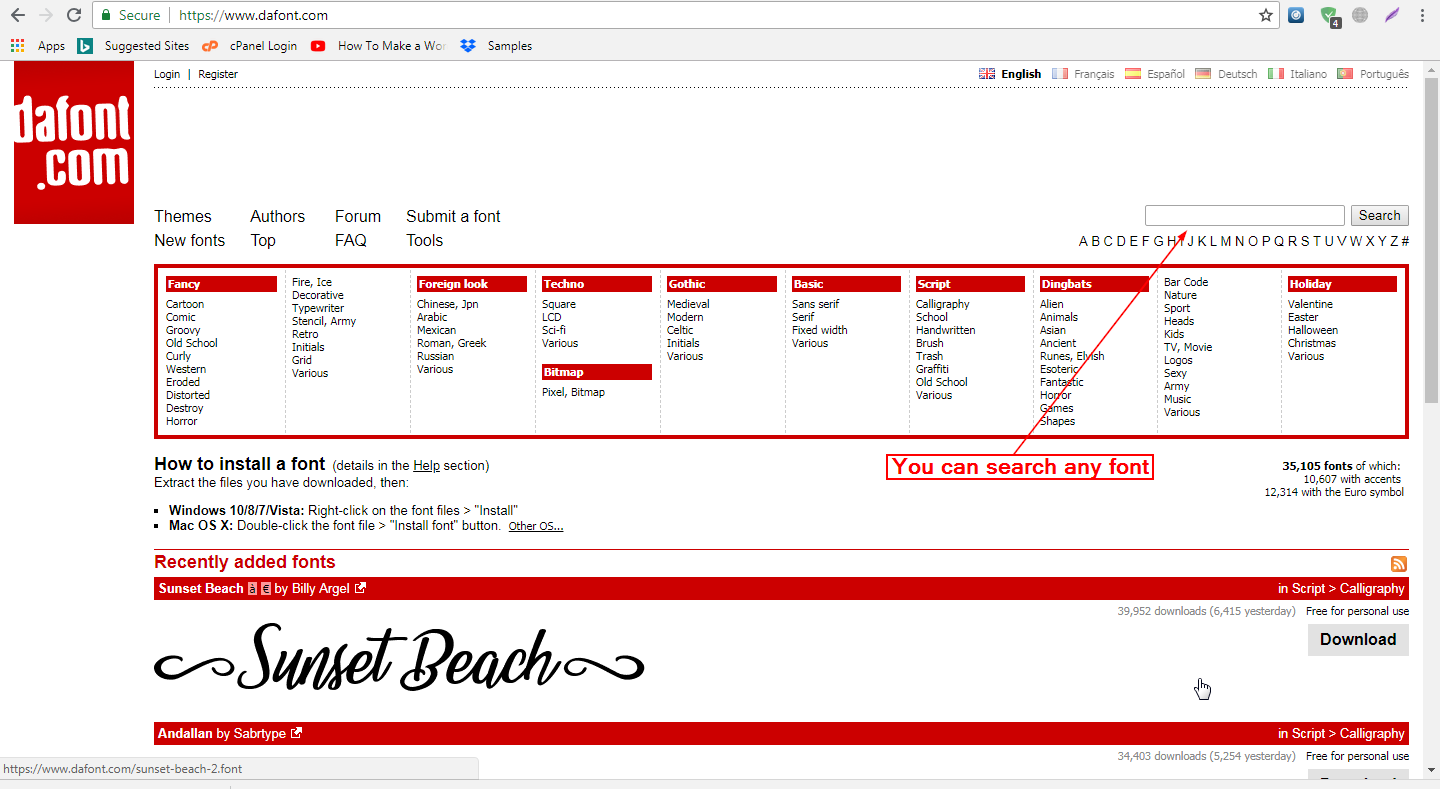This screenshot has width=1440, height=789.
Task: Open Billy Argel author page
Action: pyautogui.click(x=321, y=588)
